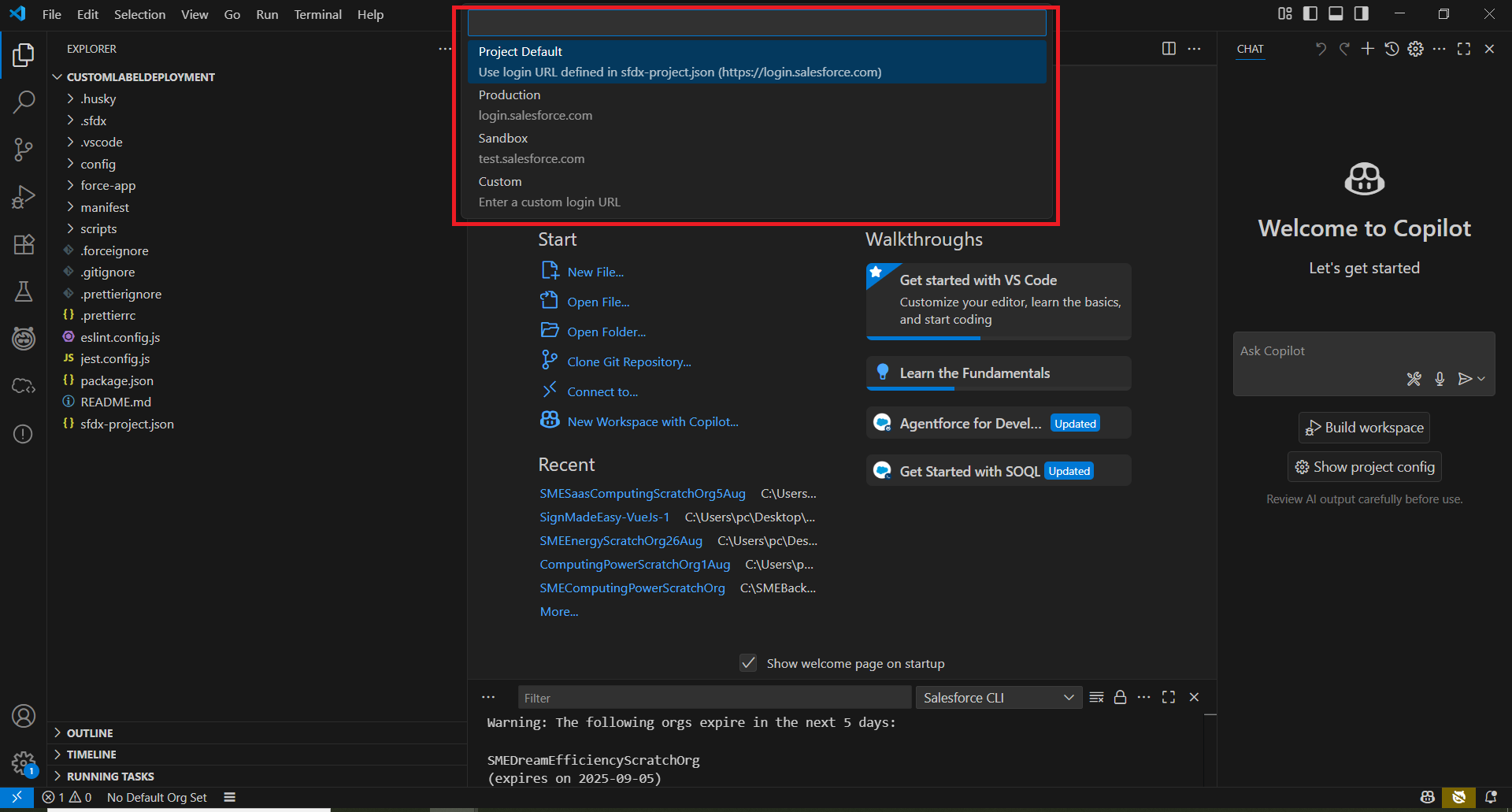Viewport: 1512px width, 812px height.
Task: Click the output panel vertical scrollbar
Action: click(x=1210, y=748)
